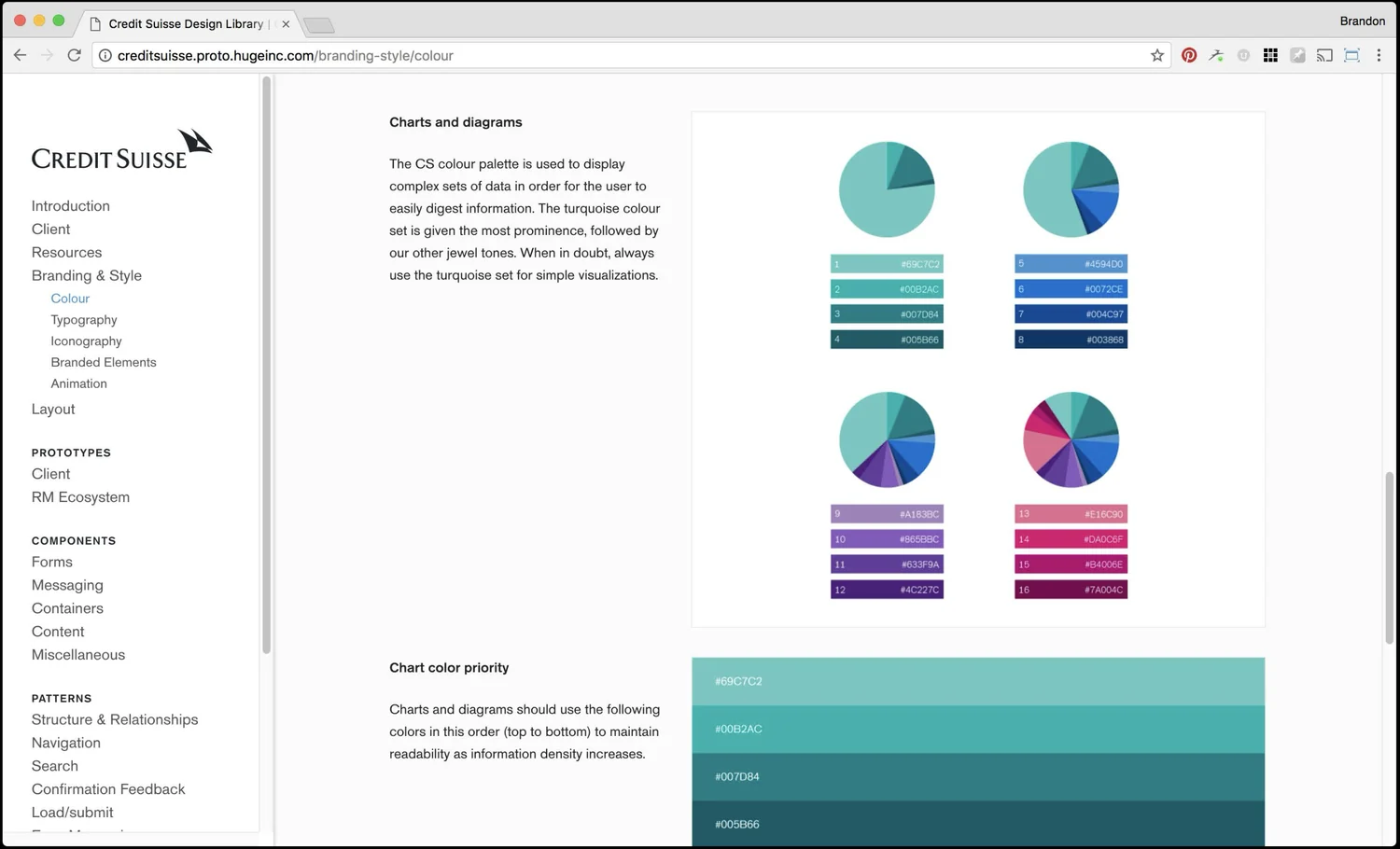Open Search pattern link

click(55, 766)
